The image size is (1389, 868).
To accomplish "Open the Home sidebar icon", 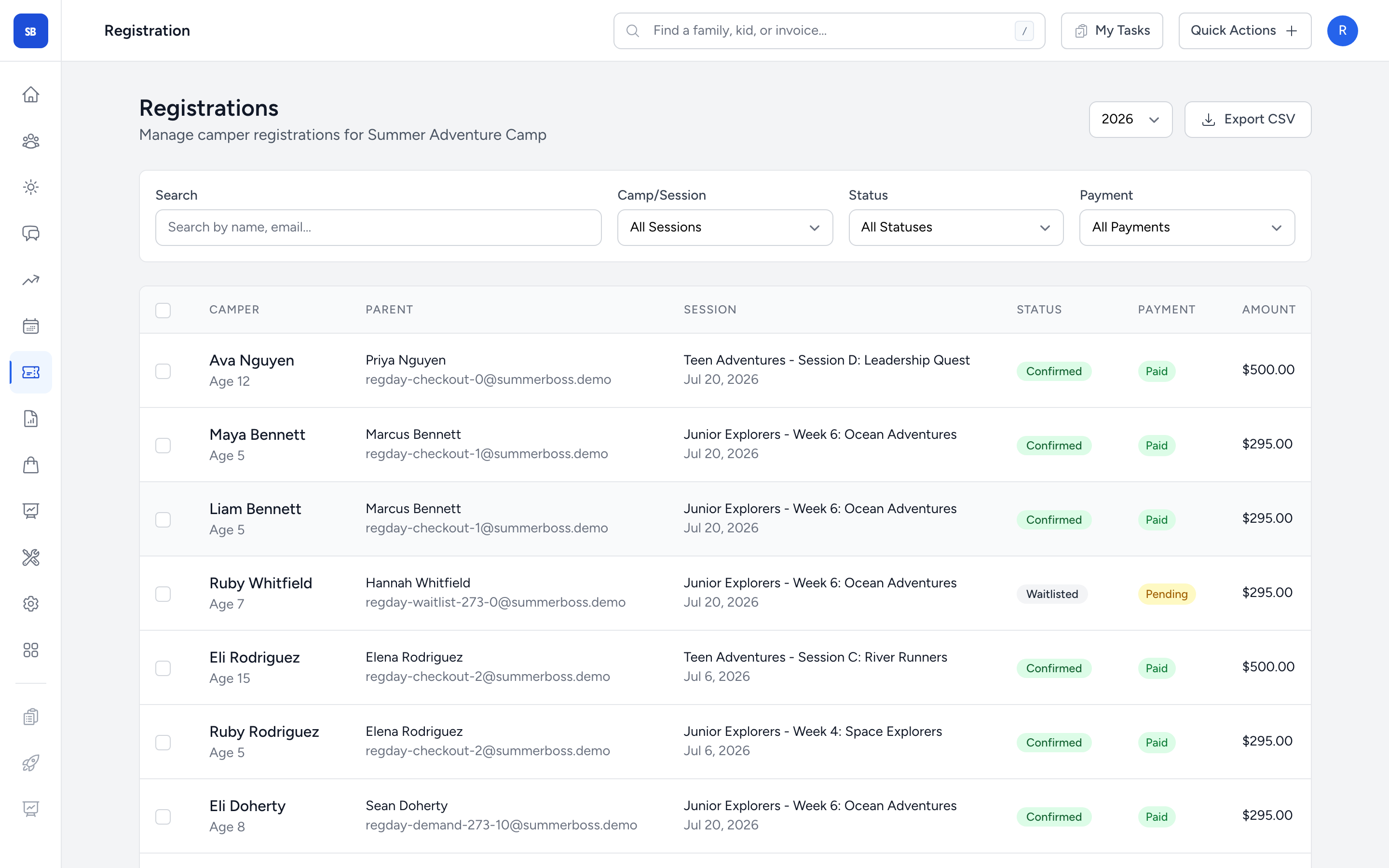I will click(x=30, y=94).
